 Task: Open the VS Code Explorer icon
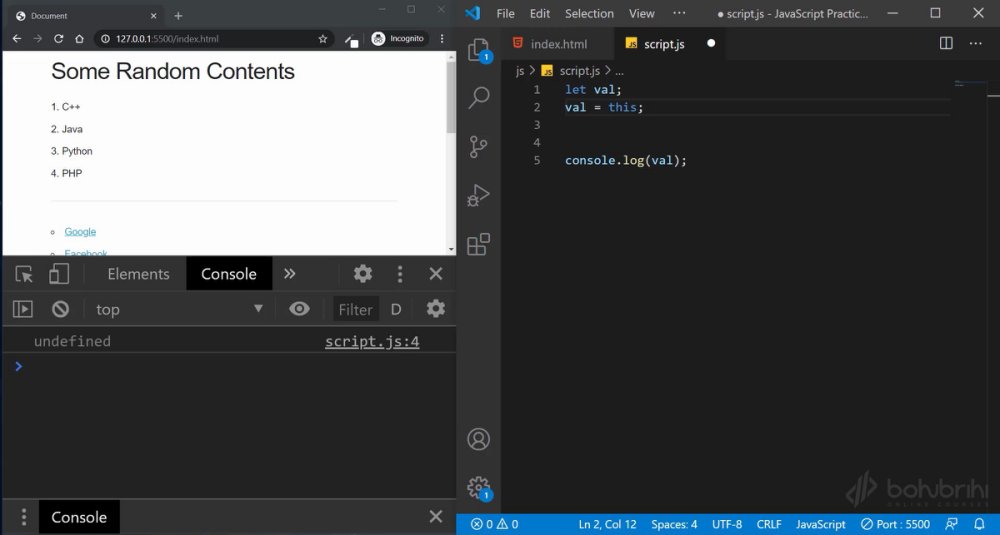coord(478,50)
